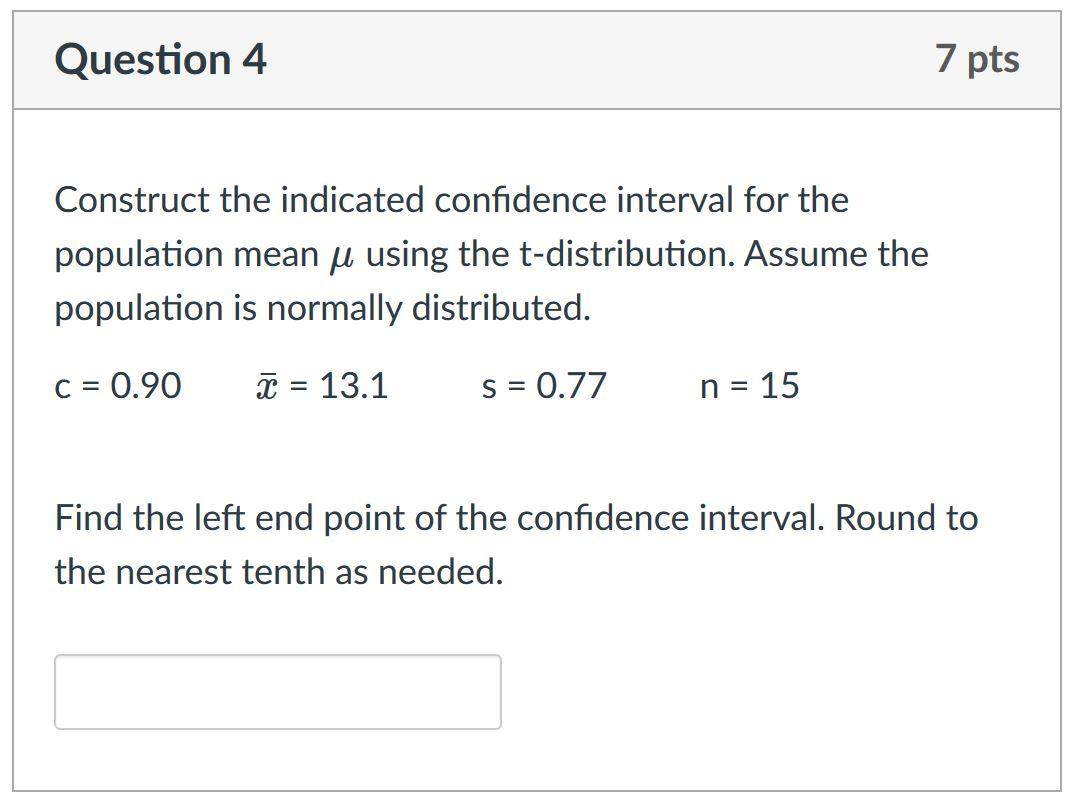Click the value c = 0.90
Viewport: 1074px width, 803px height.
[x=117, y=386]
